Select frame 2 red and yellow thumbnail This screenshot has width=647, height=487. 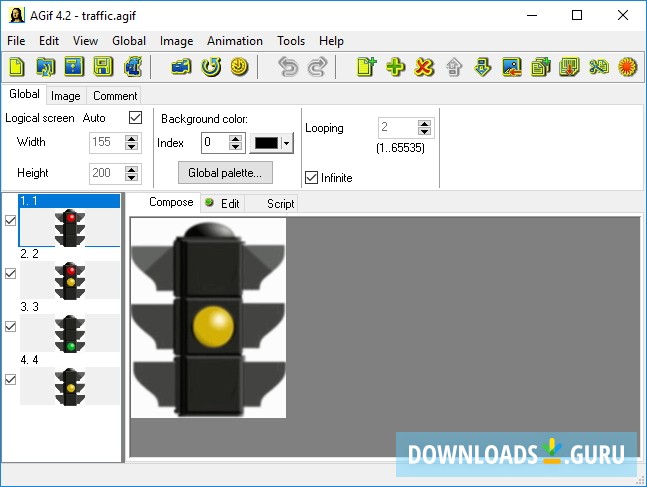coord(70,280)
